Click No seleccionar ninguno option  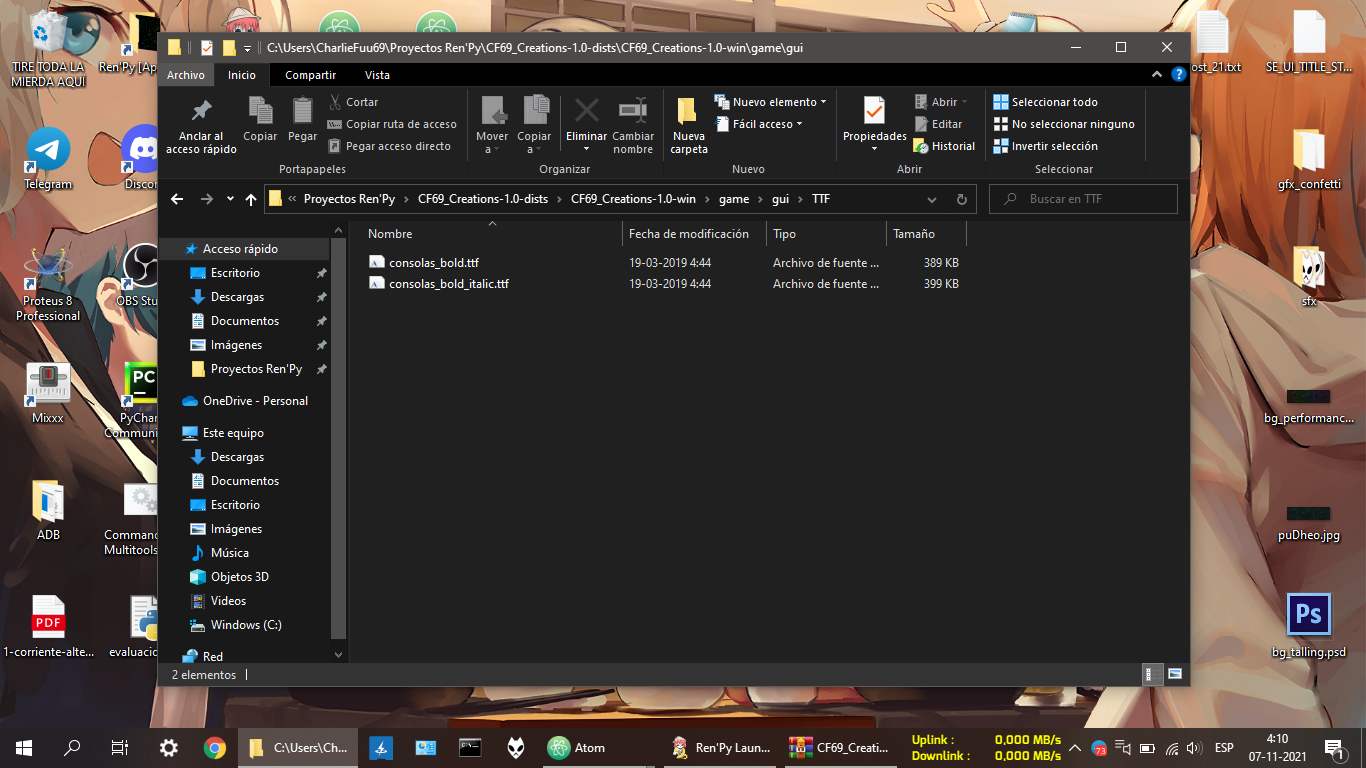[x=1064, y=124]
